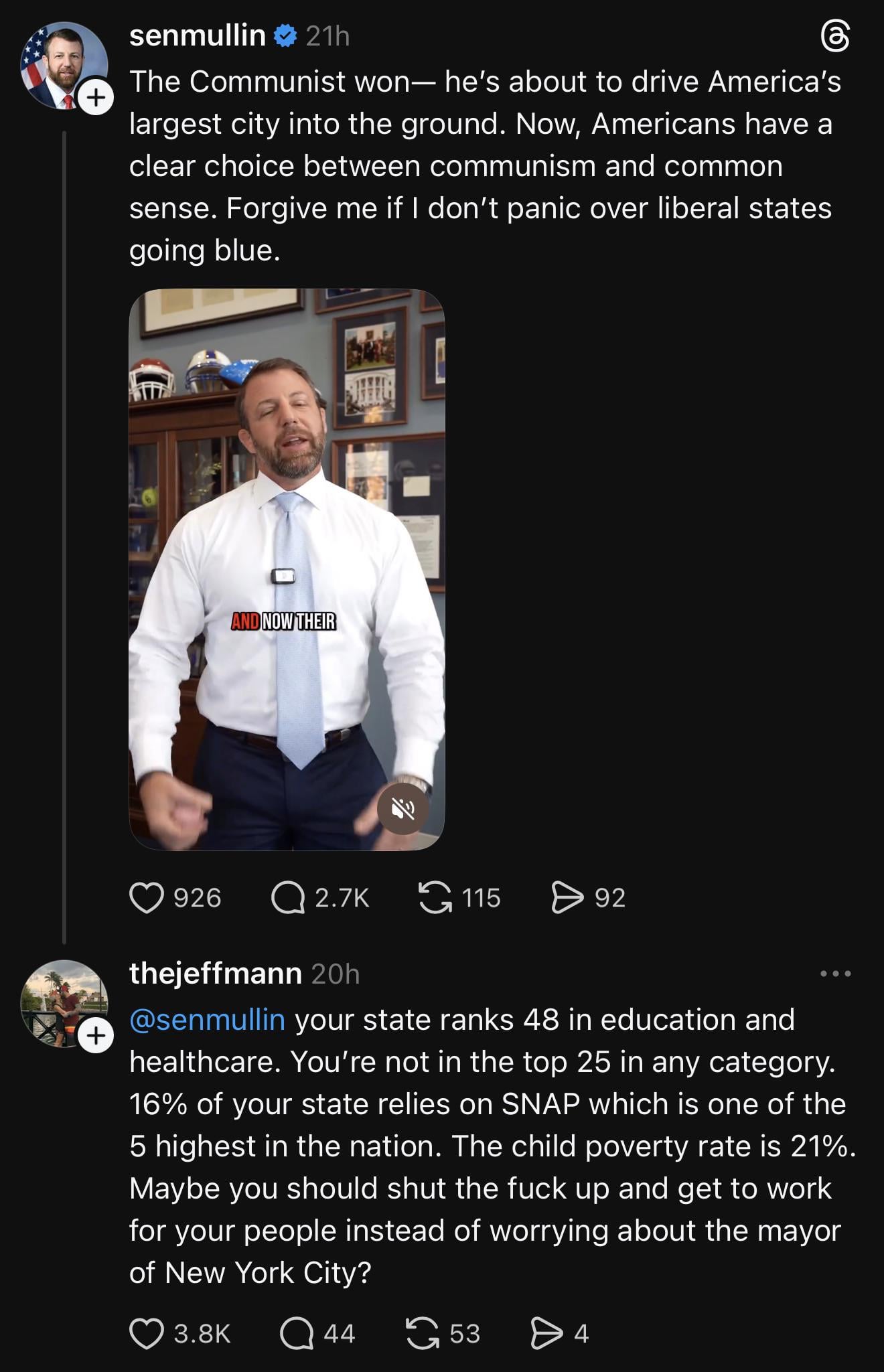884x1372 pixels.
Task: Open the thejeffmann username link
Action: 215,974
